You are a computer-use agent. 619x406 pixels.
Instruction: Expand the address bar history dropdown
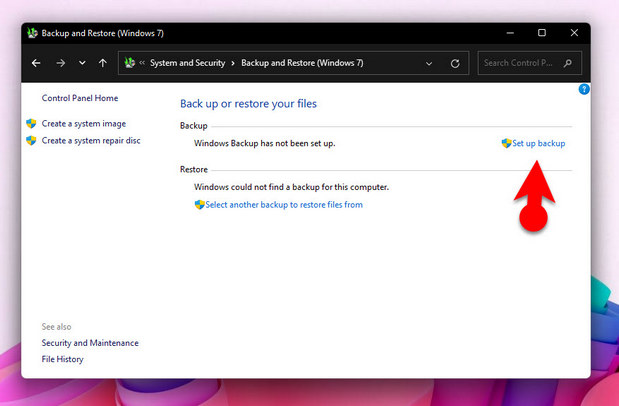pos(429,63)
